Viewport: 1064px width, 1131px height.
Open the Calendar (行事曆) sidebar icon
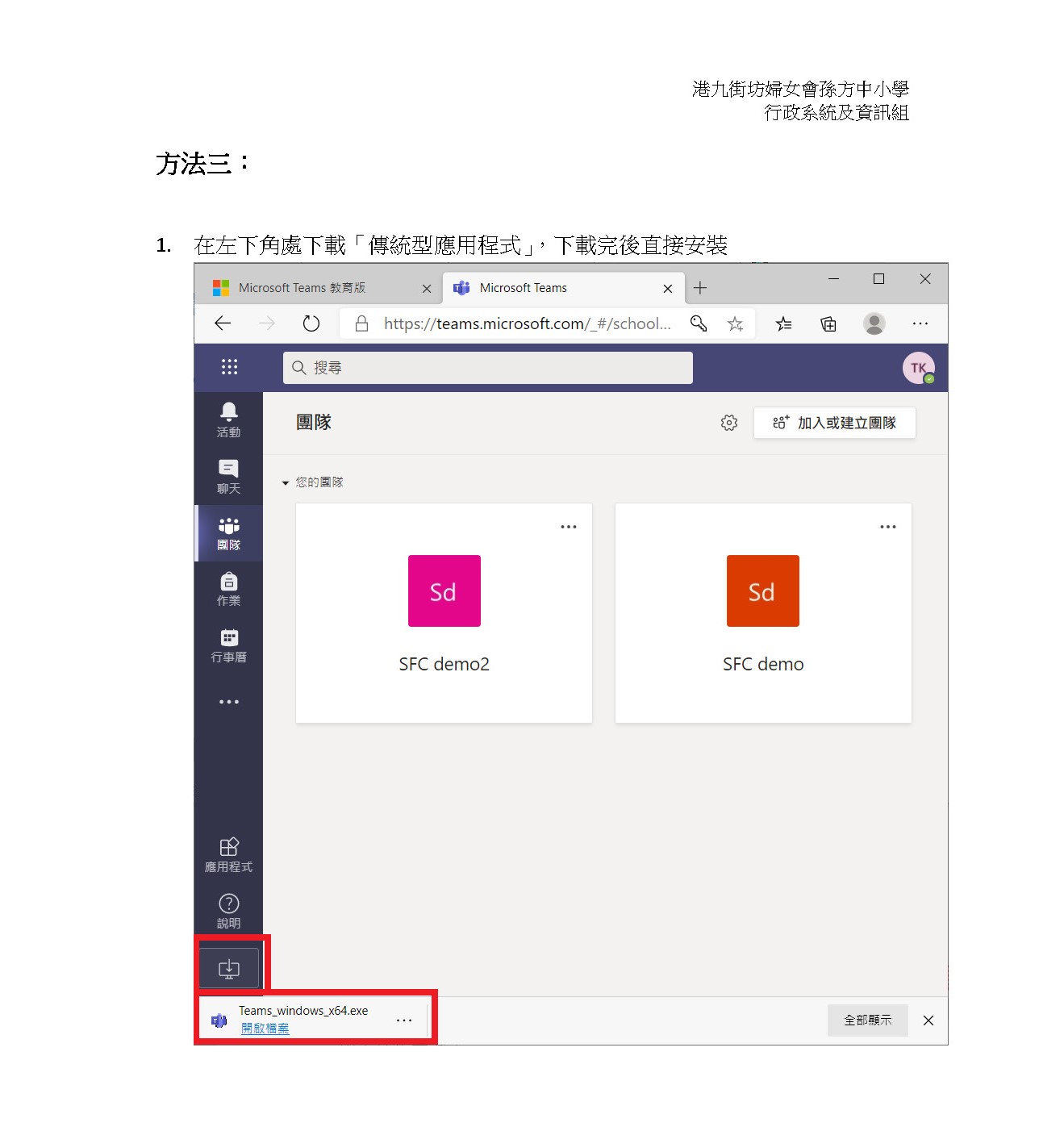(x=229, y=646)
